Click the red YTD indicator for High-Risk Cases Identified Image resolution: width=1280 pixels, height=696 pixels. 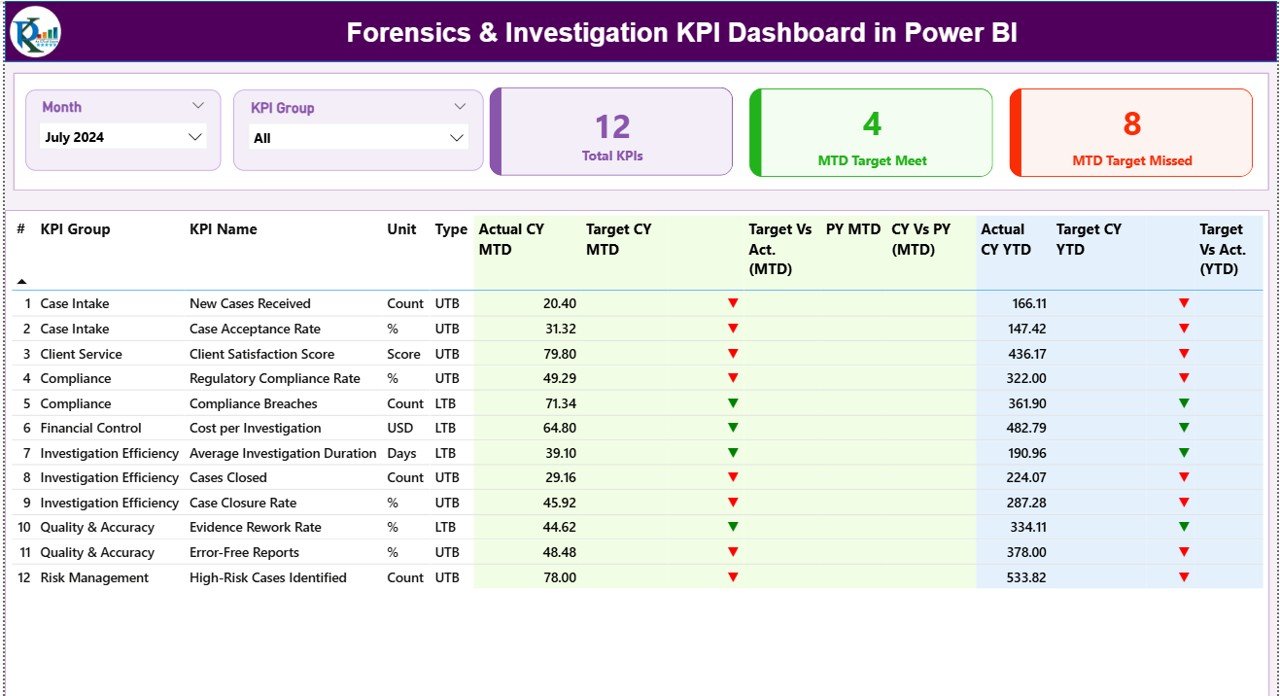tap(1184, 577)
